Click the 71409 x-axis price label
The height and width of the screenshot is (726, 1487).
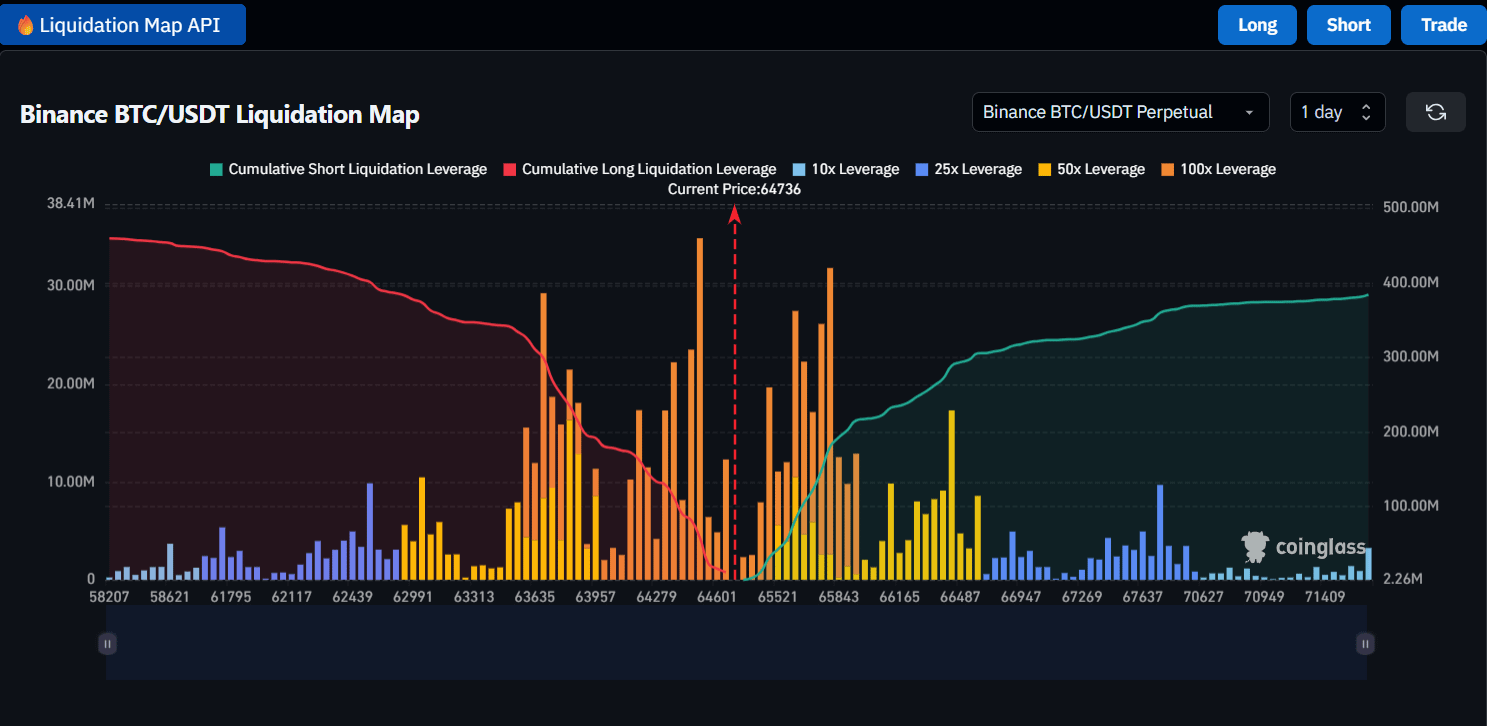click(1324, 597)
